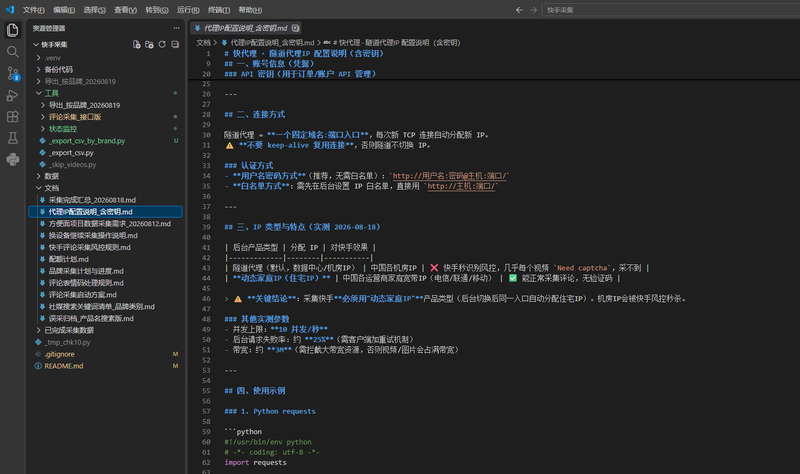The height and width of the screenshot is (474, 800).
Task: Click the 快手采集 command center search box
Action: pos(670,10)
